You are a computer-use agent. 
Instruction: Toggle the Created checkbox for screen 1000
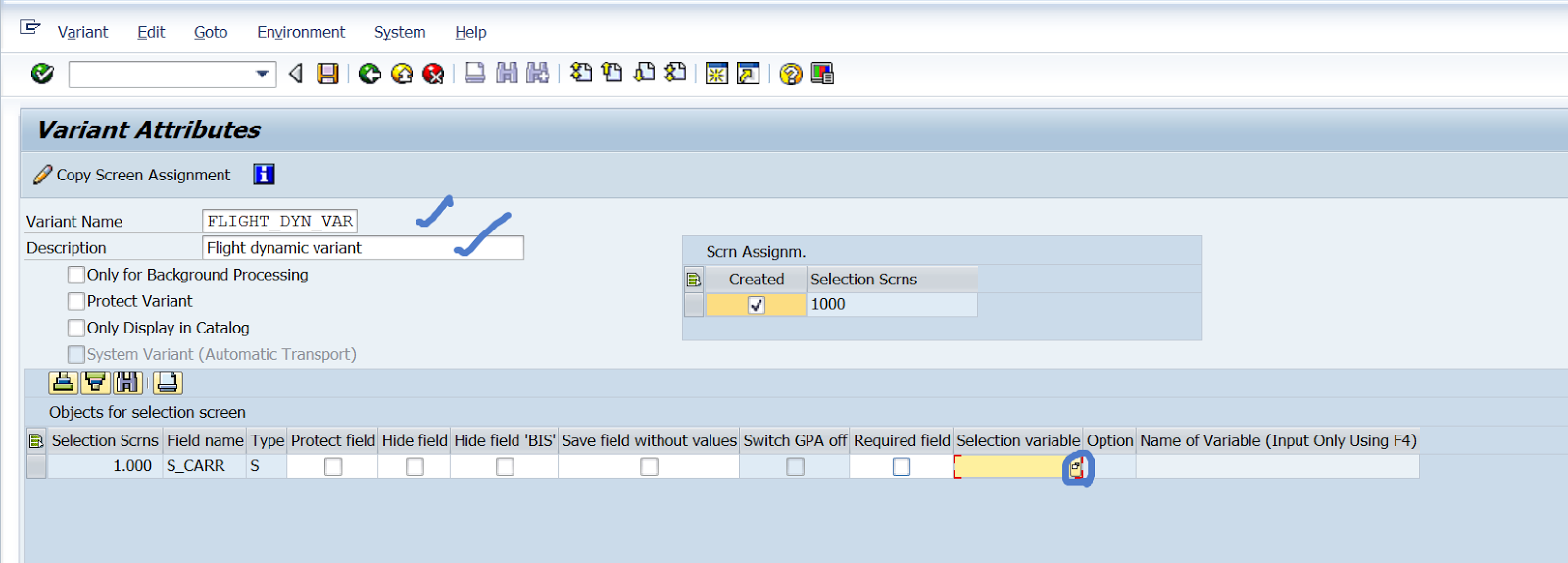point(756,305)
